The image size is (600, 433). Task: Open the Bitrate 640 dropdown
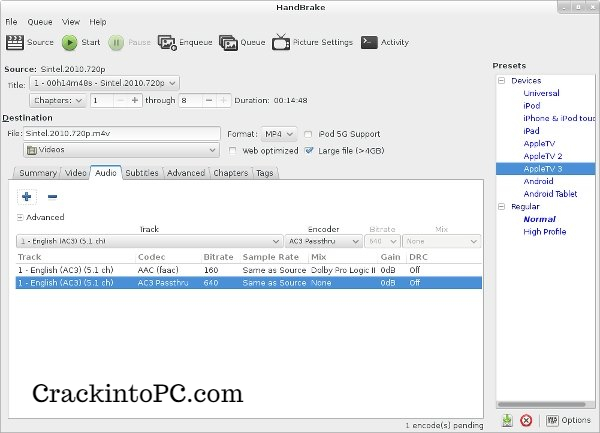[x=382, y=241]
